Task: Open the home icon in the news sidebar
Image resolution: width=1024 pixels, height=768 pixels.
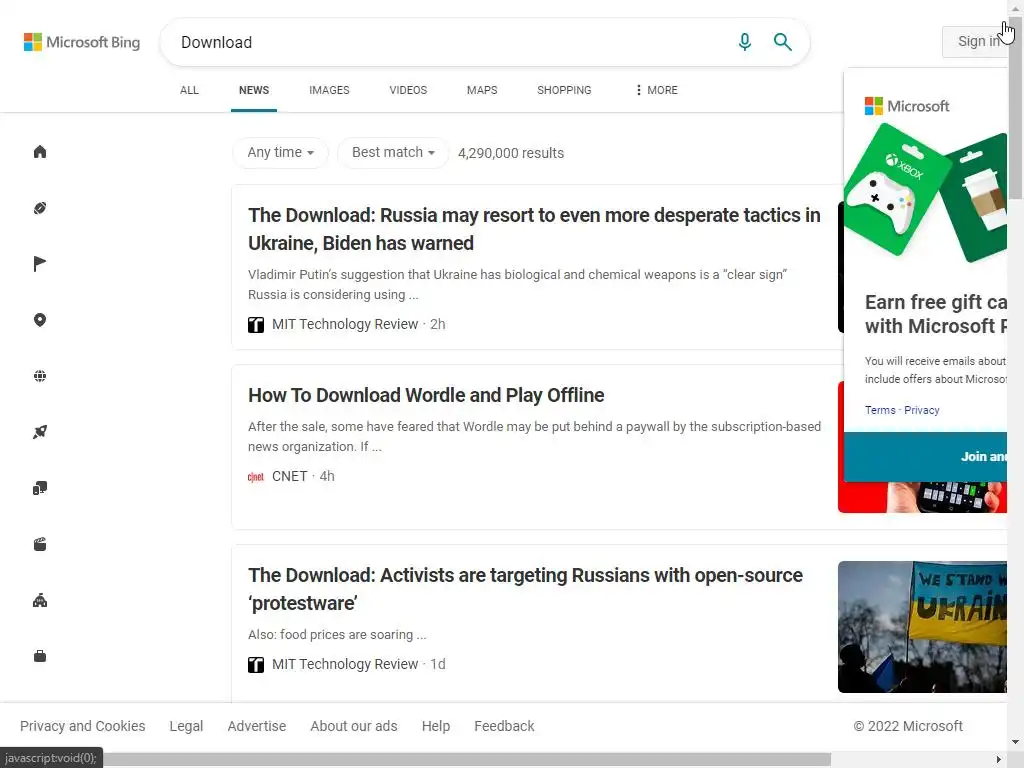Action: tap(40, 152)
